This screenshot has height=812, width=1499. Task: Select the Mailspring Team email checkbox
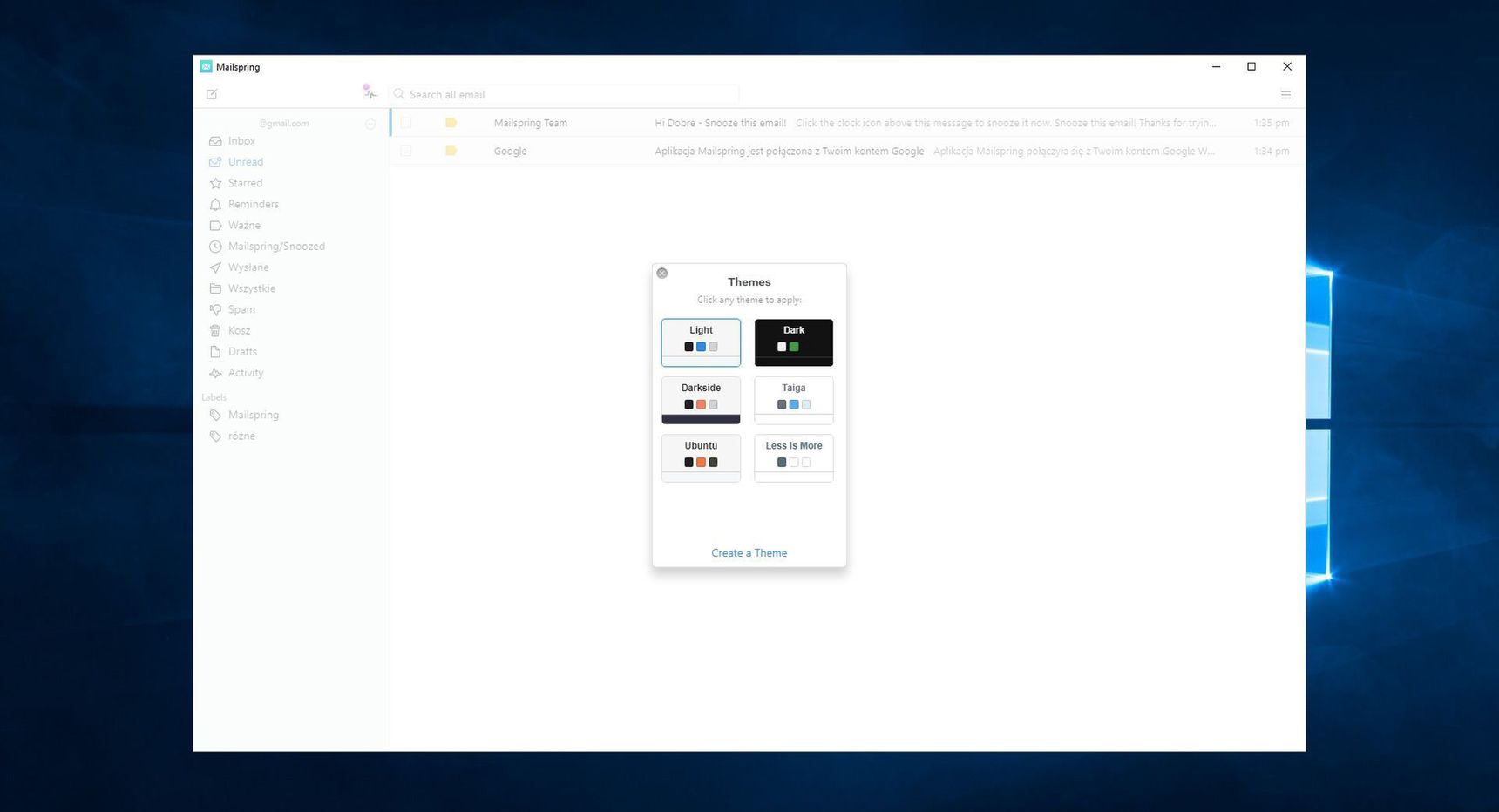tap(406, 123)
